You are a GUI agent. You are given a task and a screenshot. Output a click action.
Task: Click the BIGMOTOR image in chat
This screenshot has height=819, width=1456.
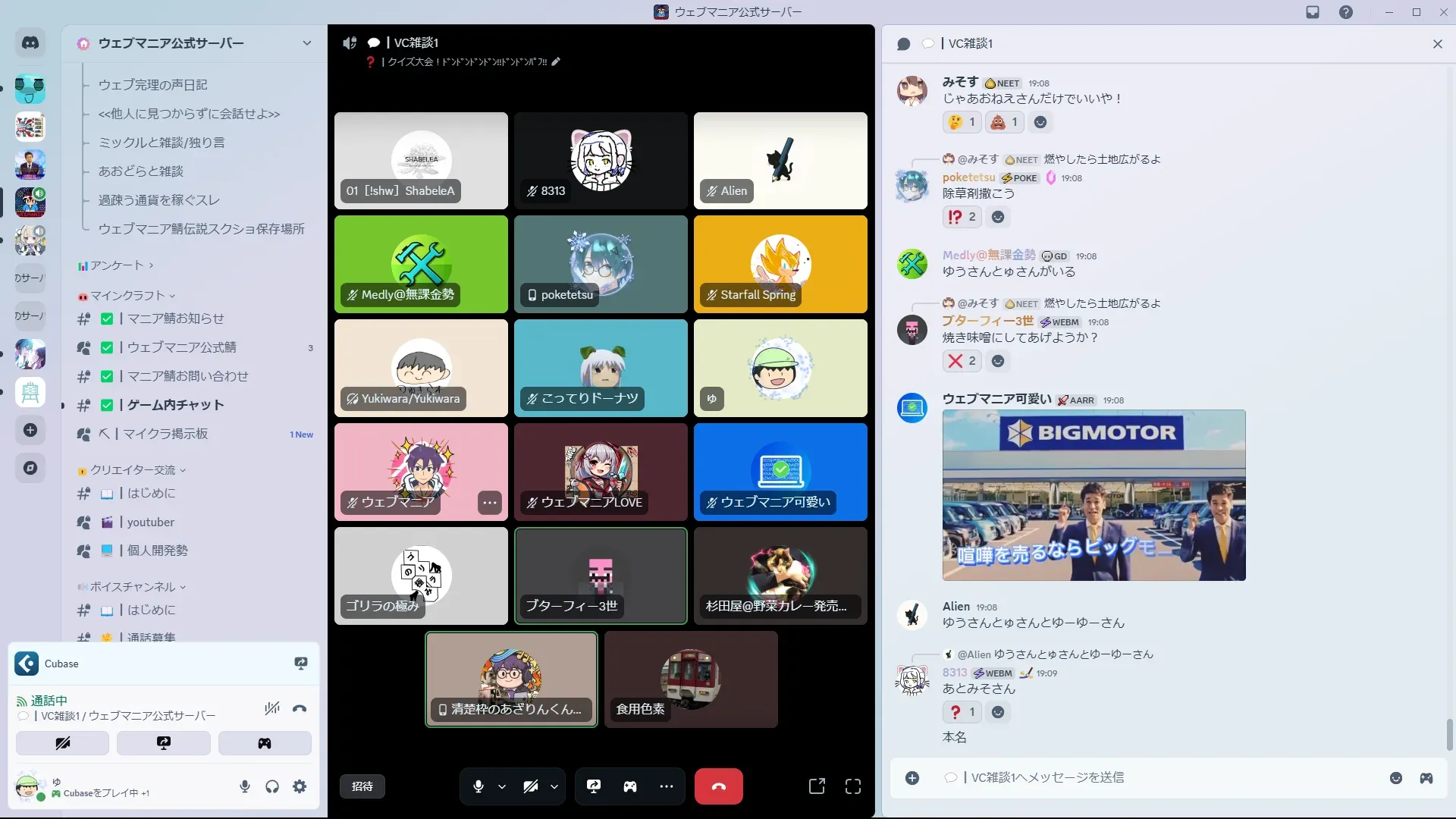(1093, 495)
